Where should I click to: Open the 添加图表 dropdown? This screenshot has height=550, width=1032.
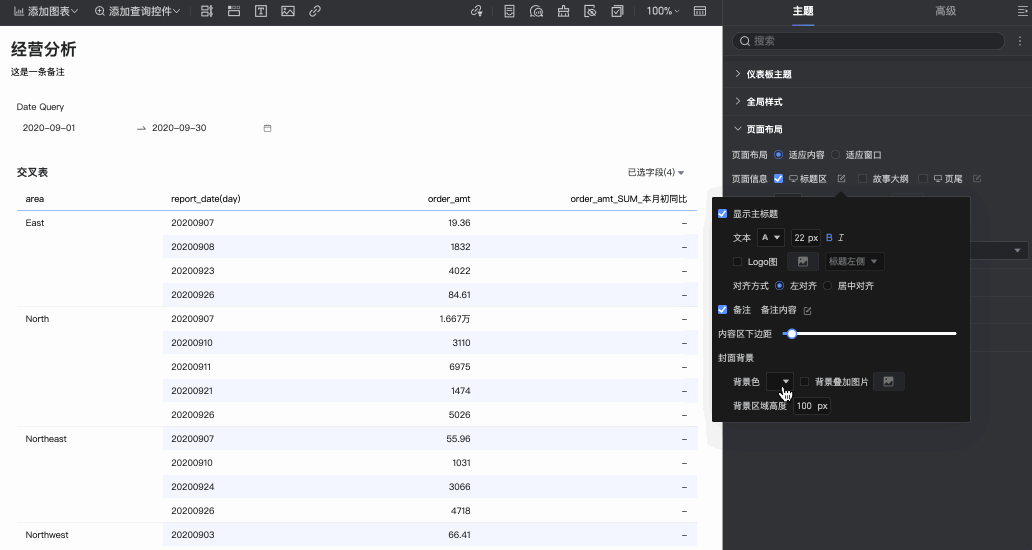click(x=46, y=11)
